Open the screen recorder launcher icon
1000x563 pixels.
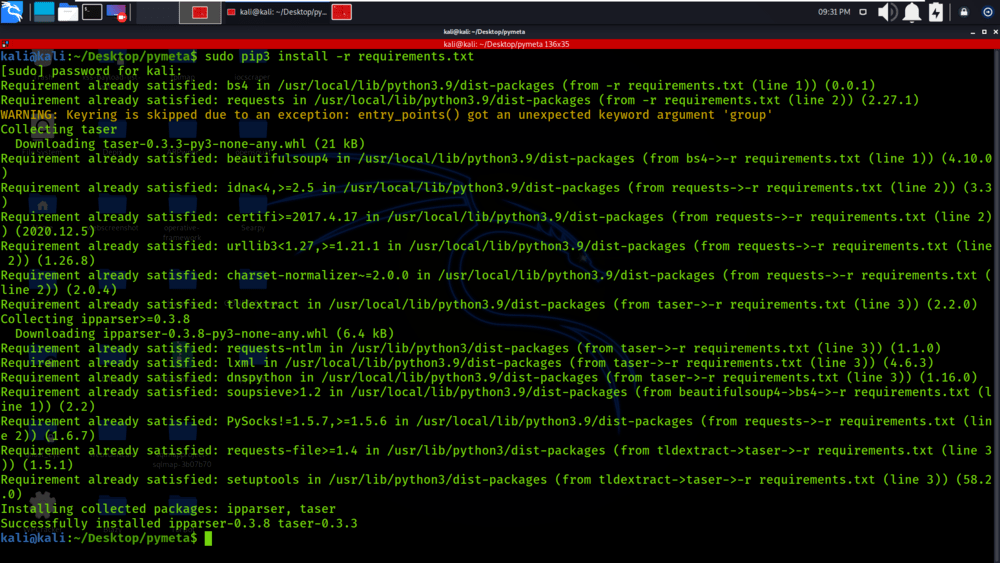coord(116,12)
